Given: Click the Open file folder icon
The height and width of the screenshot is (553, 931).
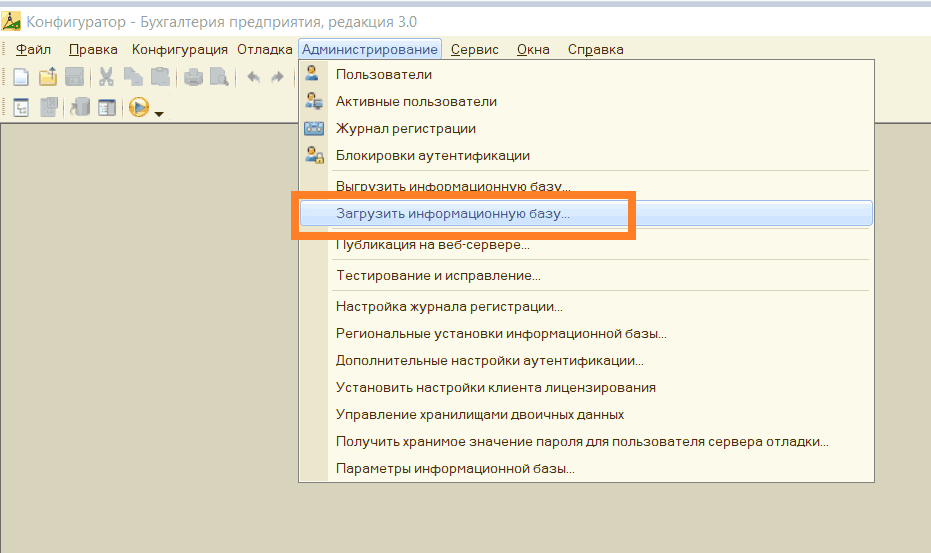Looking at the screenshot, I should [x=47, y=77].
